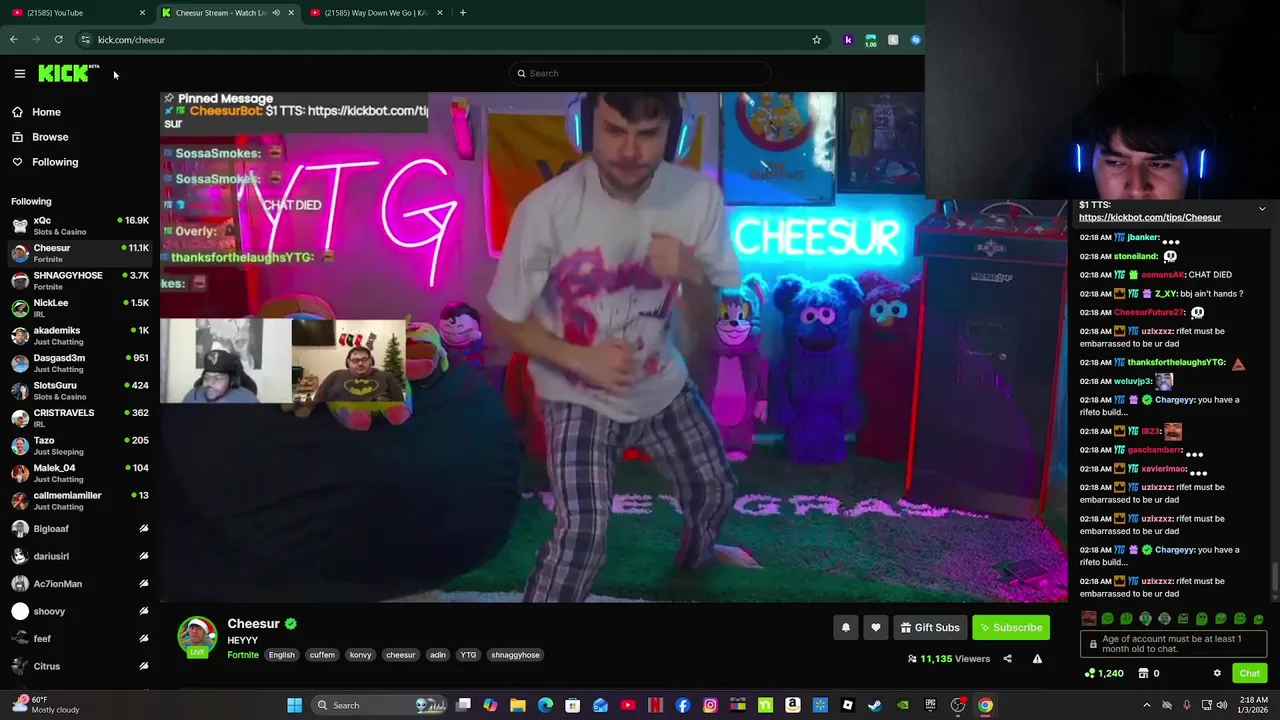This screenshot has height=720, width=1280.
Task: Open Cheesur profile avatar
Action: (x=197, y=637)
